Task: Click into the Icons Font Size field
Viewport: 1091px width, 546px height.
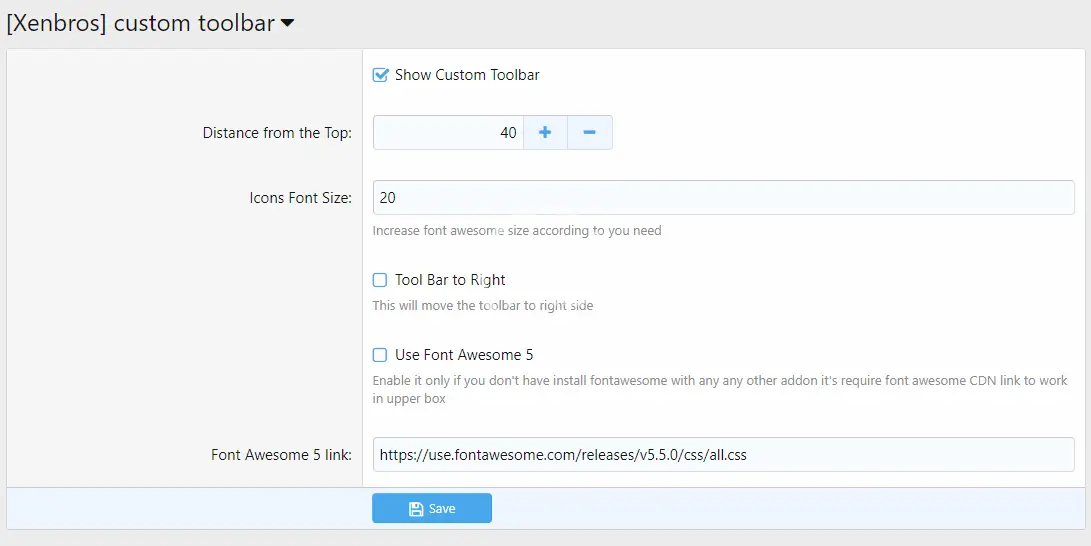Action: point(723,198)
